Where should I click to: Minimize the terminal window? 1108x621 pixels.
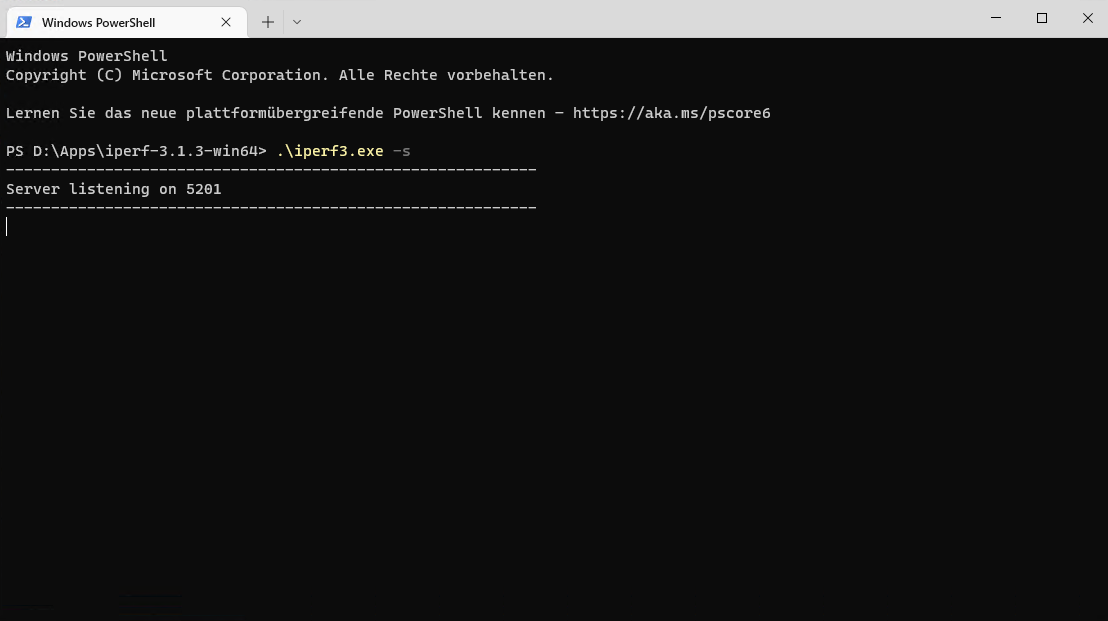pyautogui.click(x=996, y=18)
